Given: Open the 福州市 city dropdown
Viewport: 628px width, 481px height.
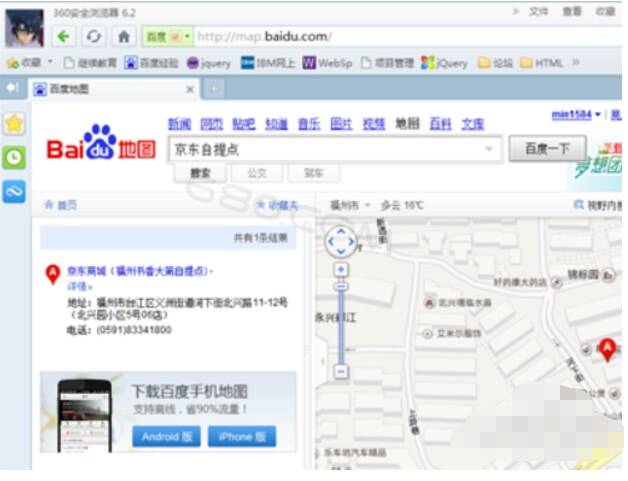Looking at the screenshot, I should 350,205.
